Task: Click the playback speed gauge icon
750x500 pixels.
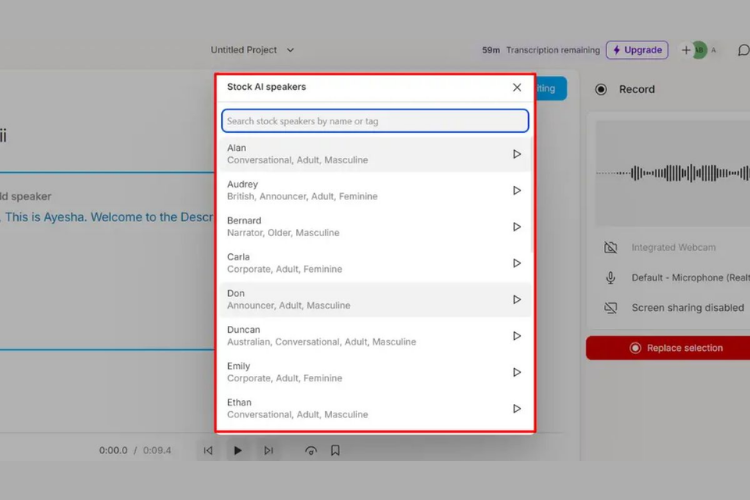Action: 311,450
